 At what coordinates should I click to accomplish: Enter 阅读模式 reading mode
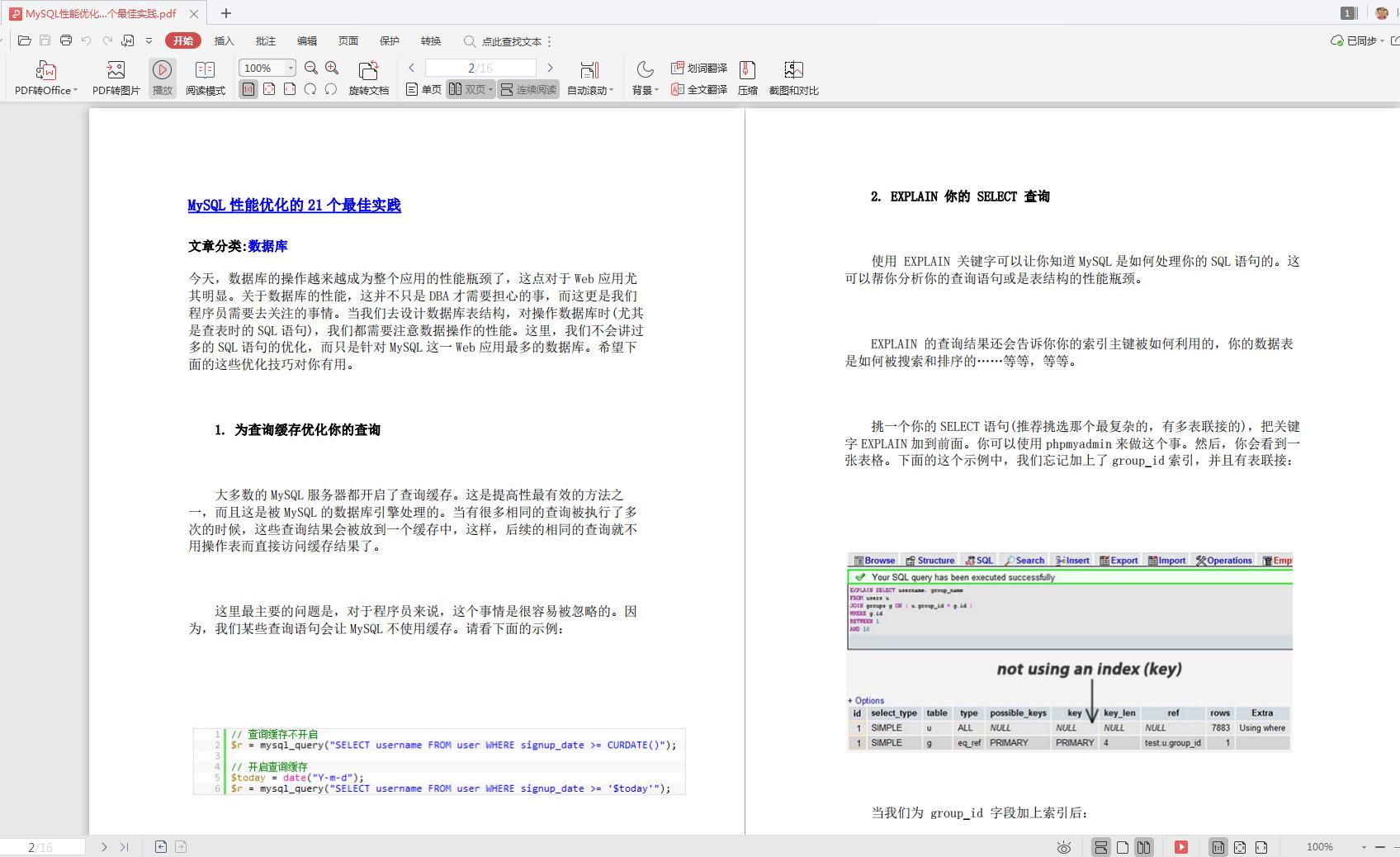point(206,77)
